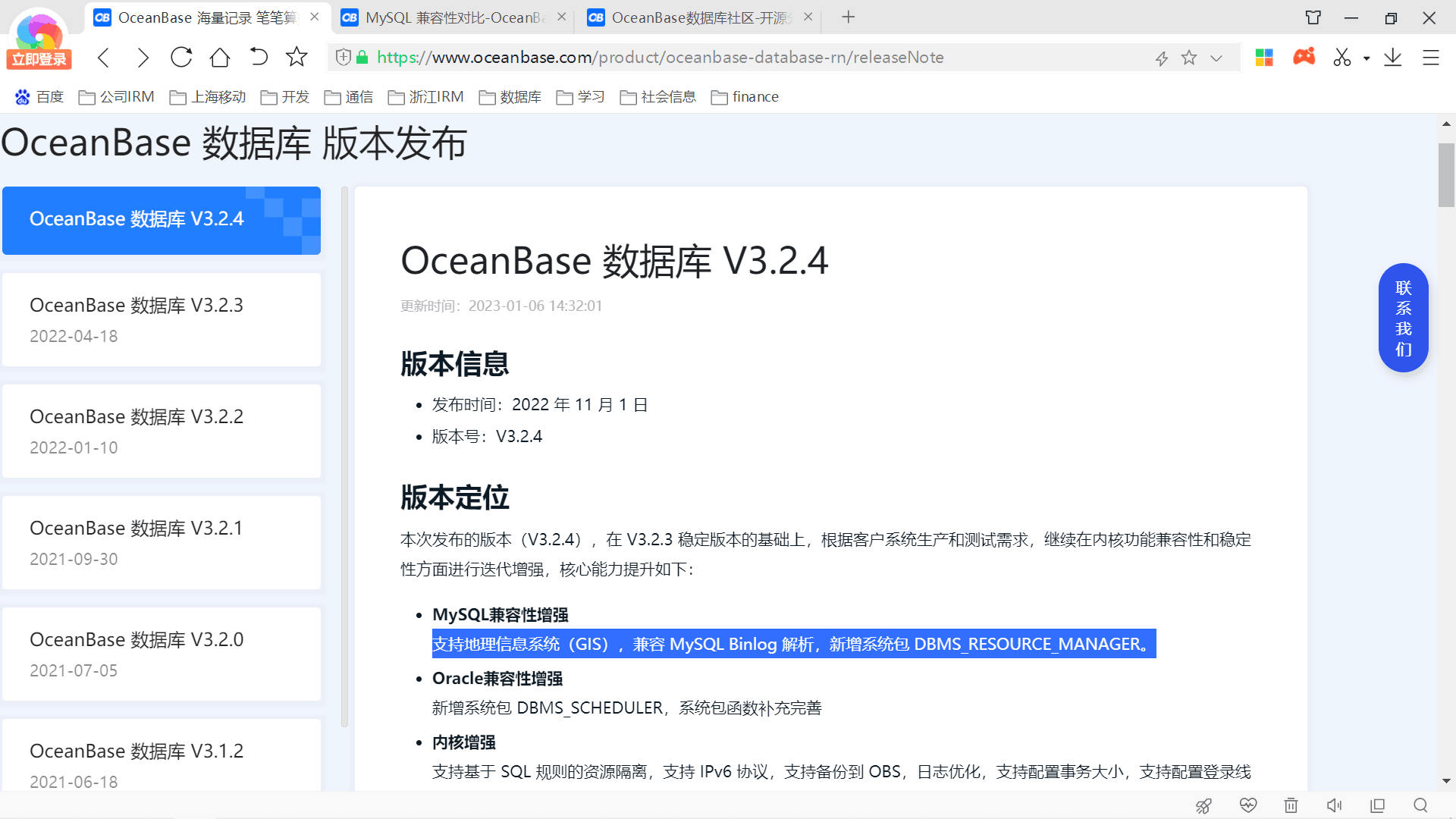
Task: Click the trash bin icon in status bar
Action: coord(1291,805)
